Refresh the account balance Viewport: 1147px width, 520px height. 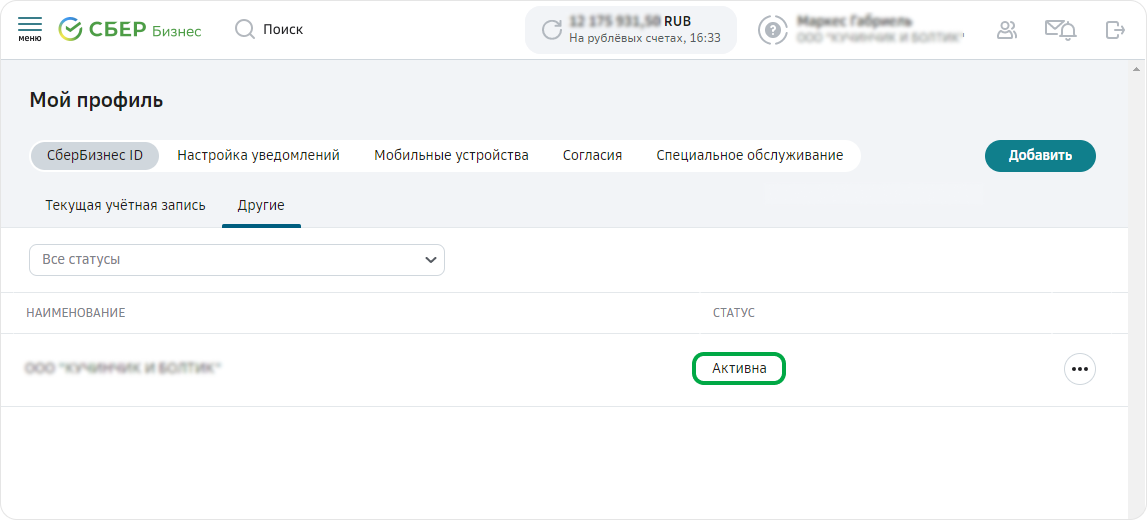(x=551, y=30)
